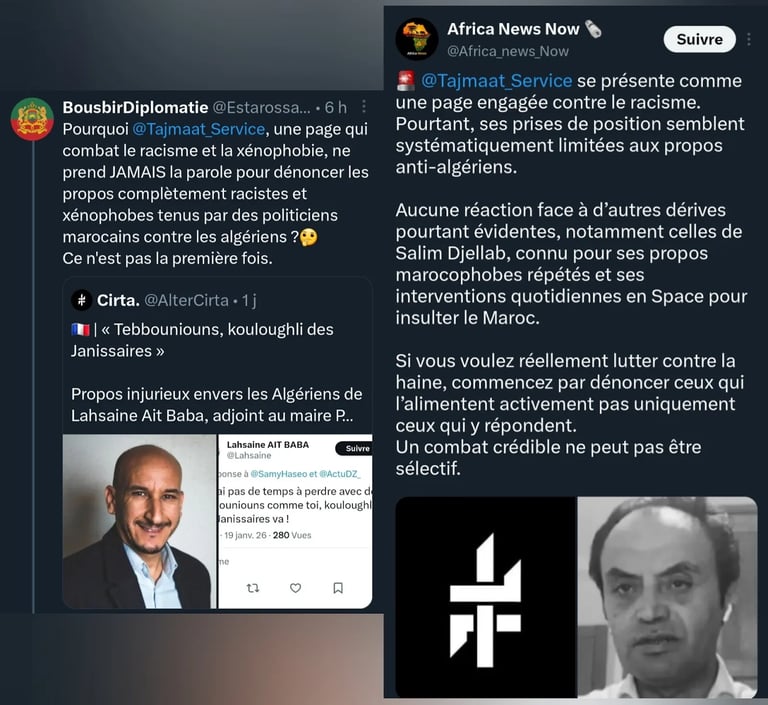Open the BousbirDiplomatie display name
Screen dimensions: 768x705
tap(135, 107)
